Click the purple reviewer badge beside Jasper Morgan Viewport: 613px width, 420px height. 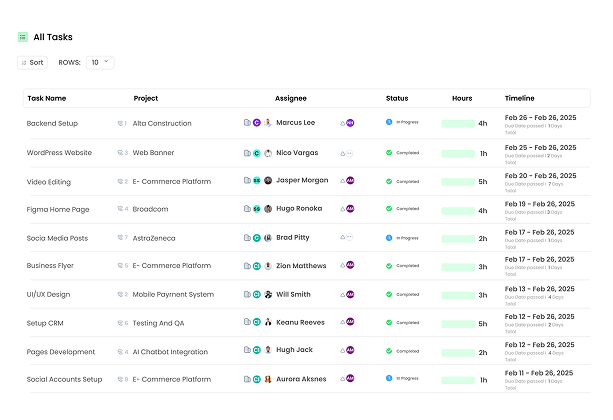[x=350, y=181]
